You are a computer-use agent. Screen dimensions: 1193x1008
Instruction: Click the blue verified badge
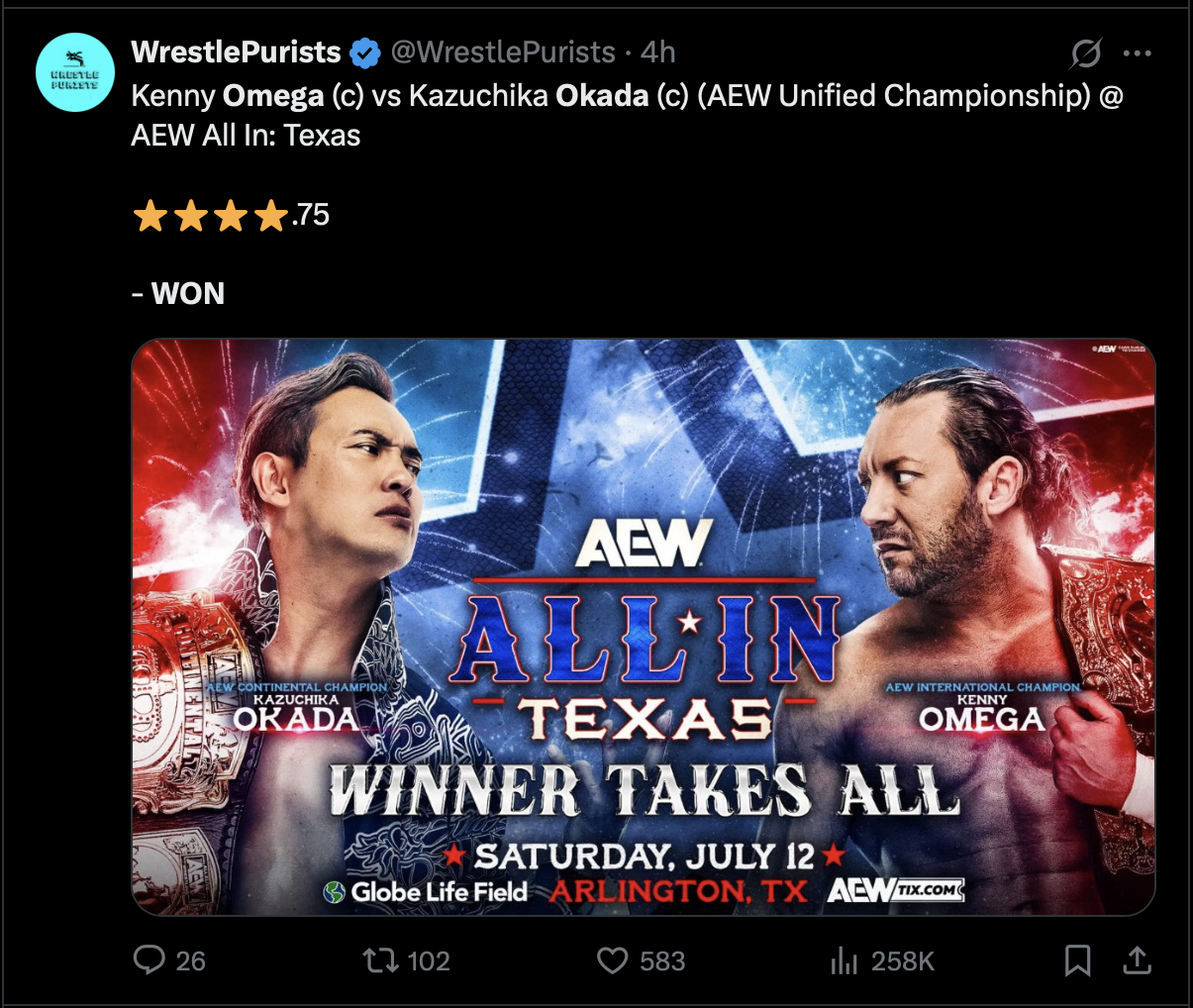(365, 52)
